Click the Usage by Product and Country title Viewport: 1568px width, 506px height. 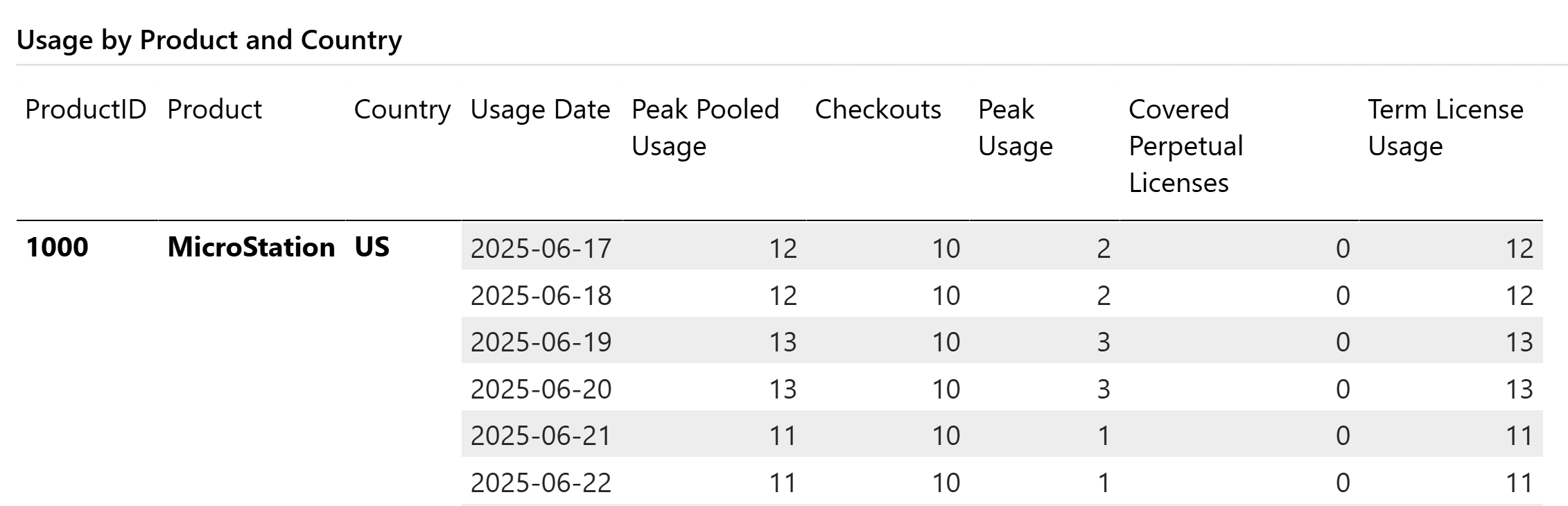[209, 40]
